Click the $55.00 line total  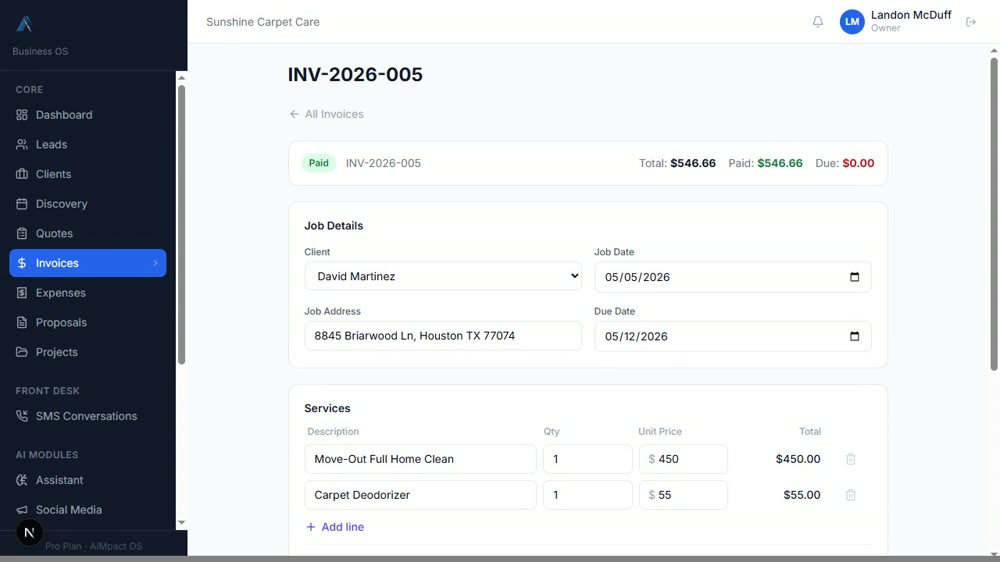coord(802,495)
